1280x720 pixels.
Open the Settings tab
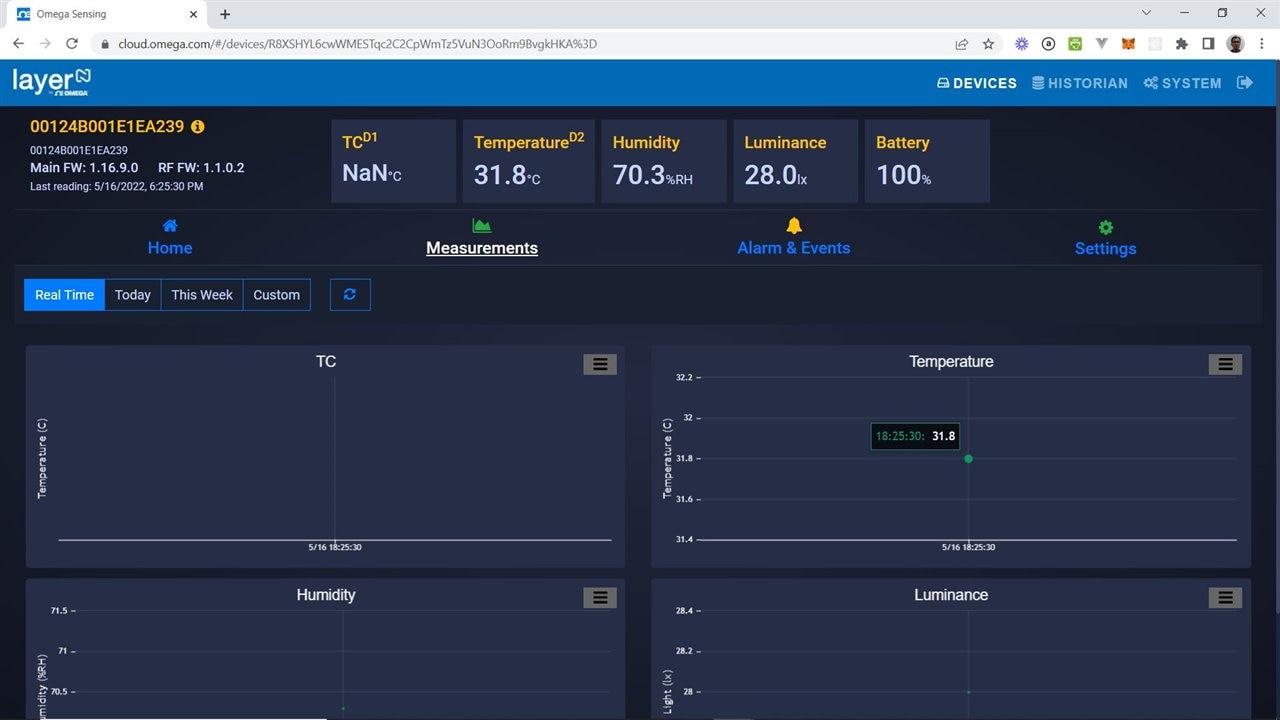1105,248
